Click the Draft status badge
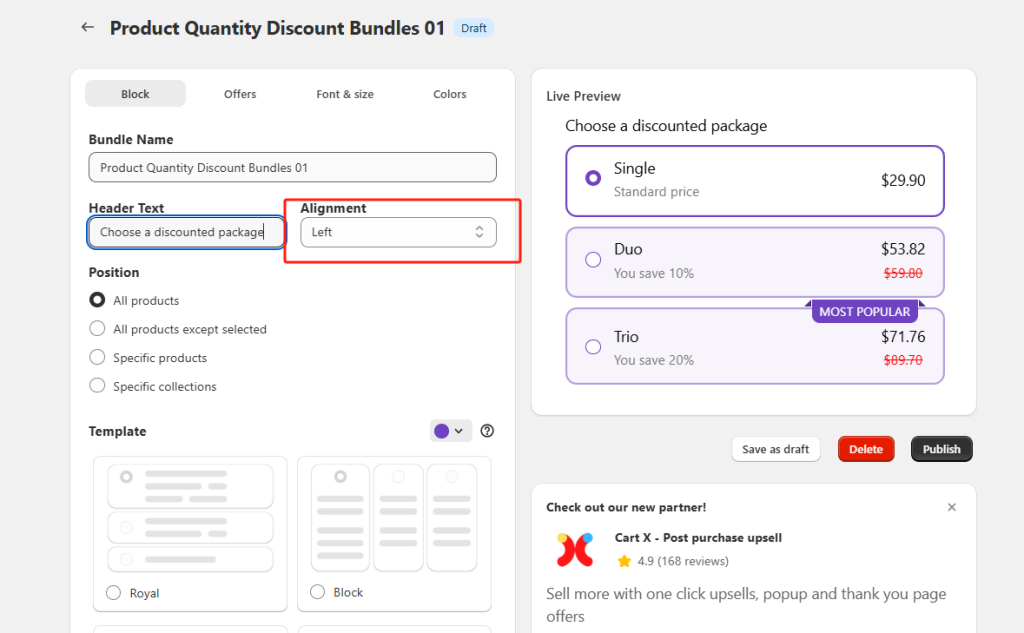1024x633 pixels. 473,28
